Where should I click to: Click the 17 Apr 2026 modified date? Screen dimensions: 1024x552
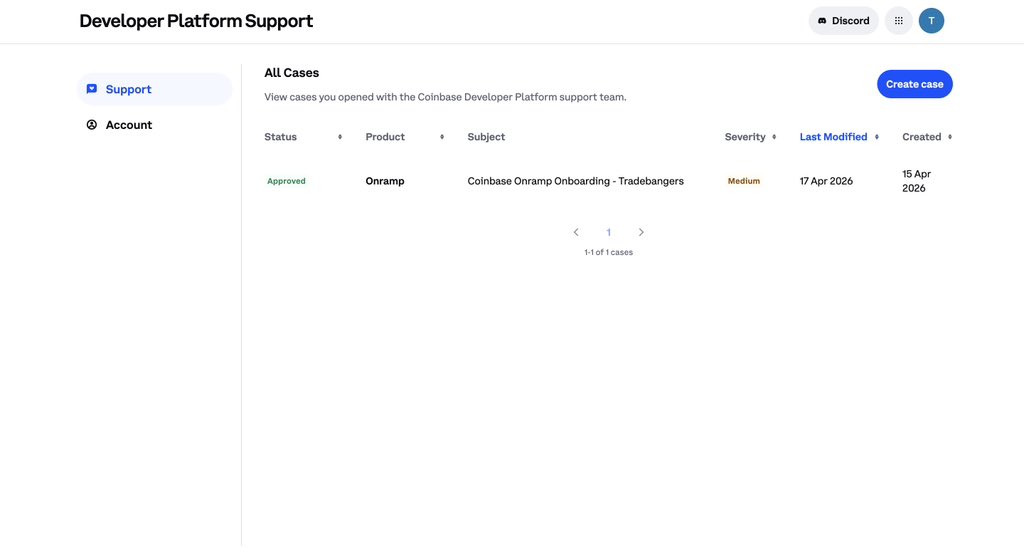click(x=826, y=181)
